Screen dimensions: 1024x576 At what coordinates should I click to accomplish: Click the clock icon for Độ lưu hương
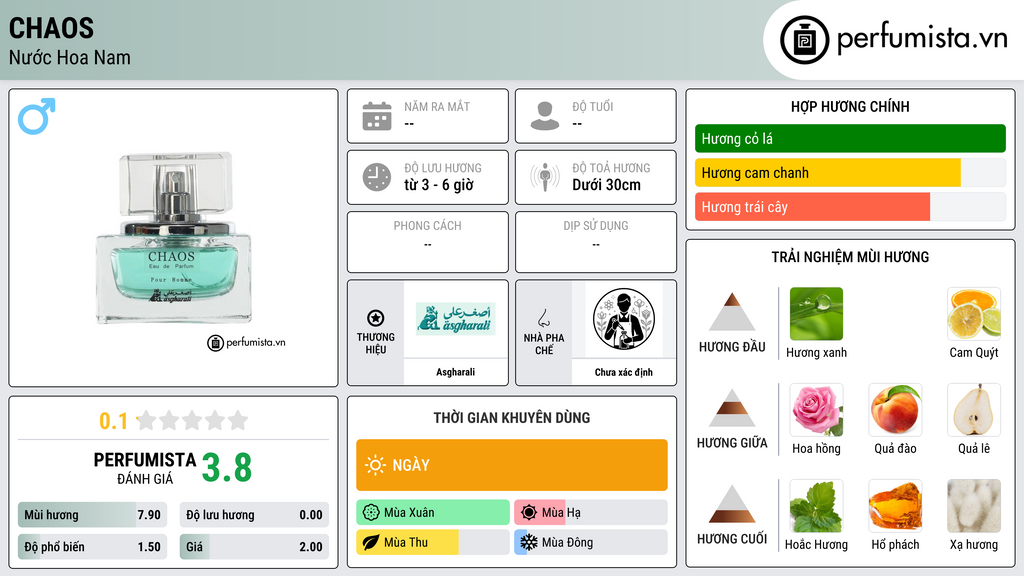point(377,177)
